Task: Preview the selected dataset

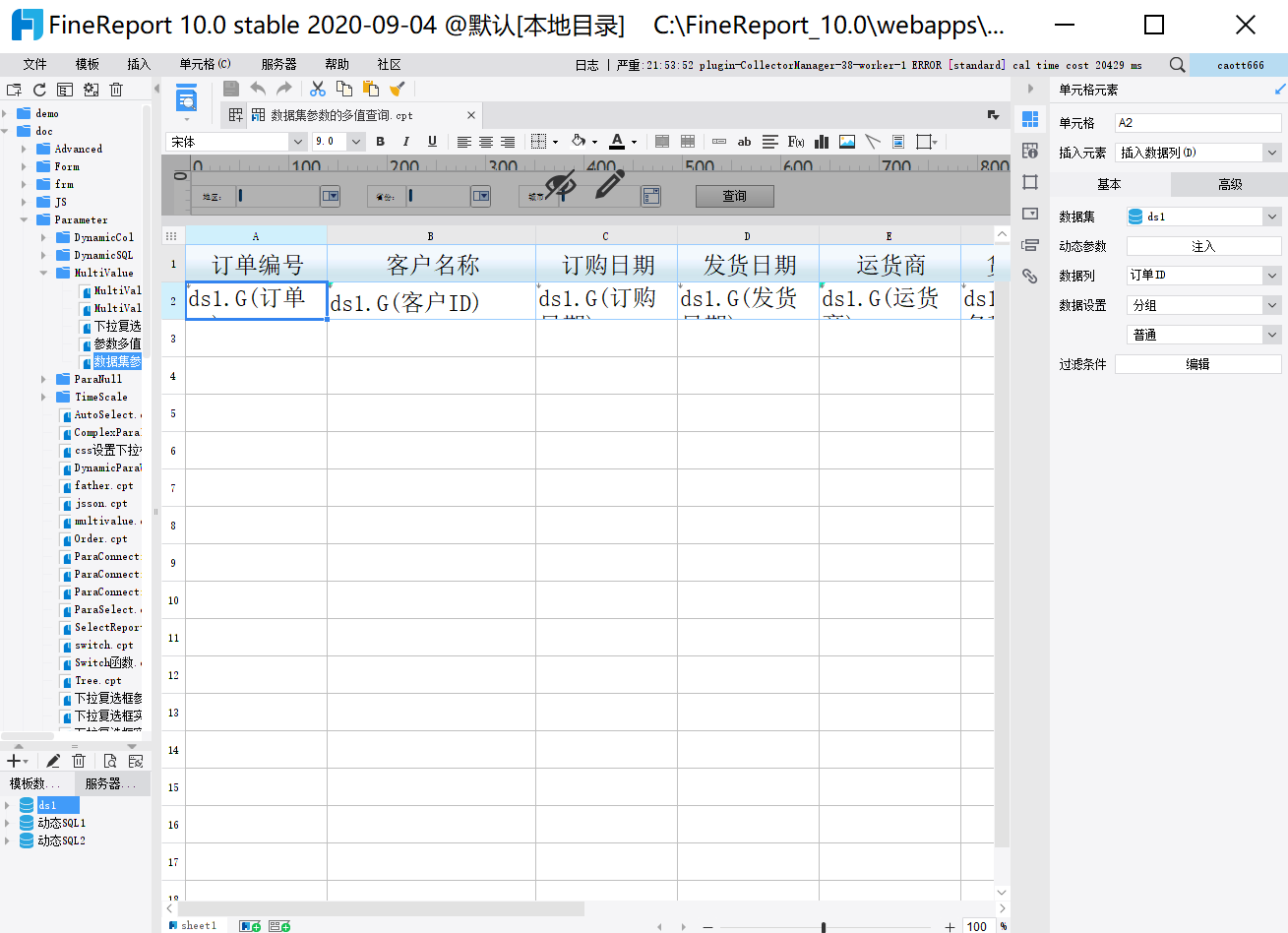Action: [109, 761]
